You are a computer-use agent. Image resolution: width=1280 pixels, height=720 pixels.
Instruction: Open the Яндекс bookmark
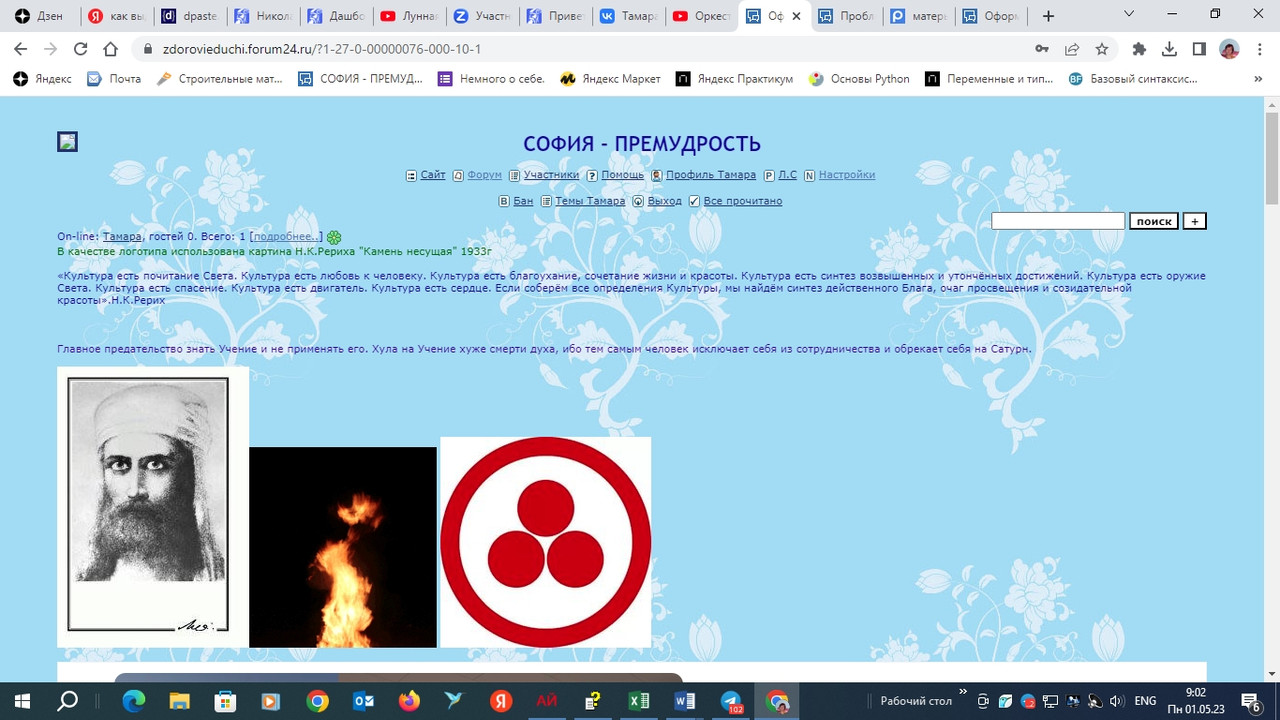point(42,79)
